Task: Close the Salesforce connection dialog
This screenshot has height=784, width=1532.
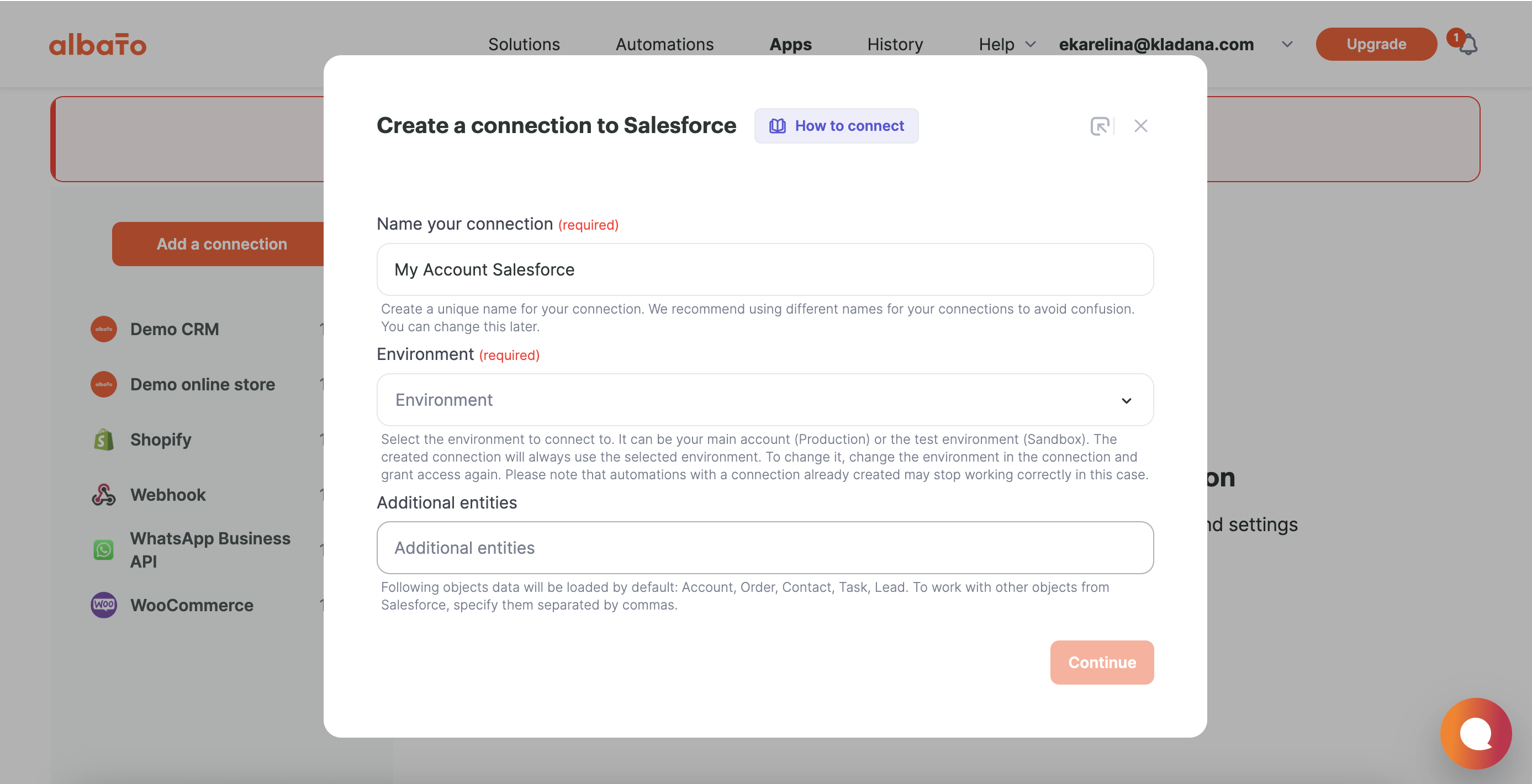Action: (1140, 126)
